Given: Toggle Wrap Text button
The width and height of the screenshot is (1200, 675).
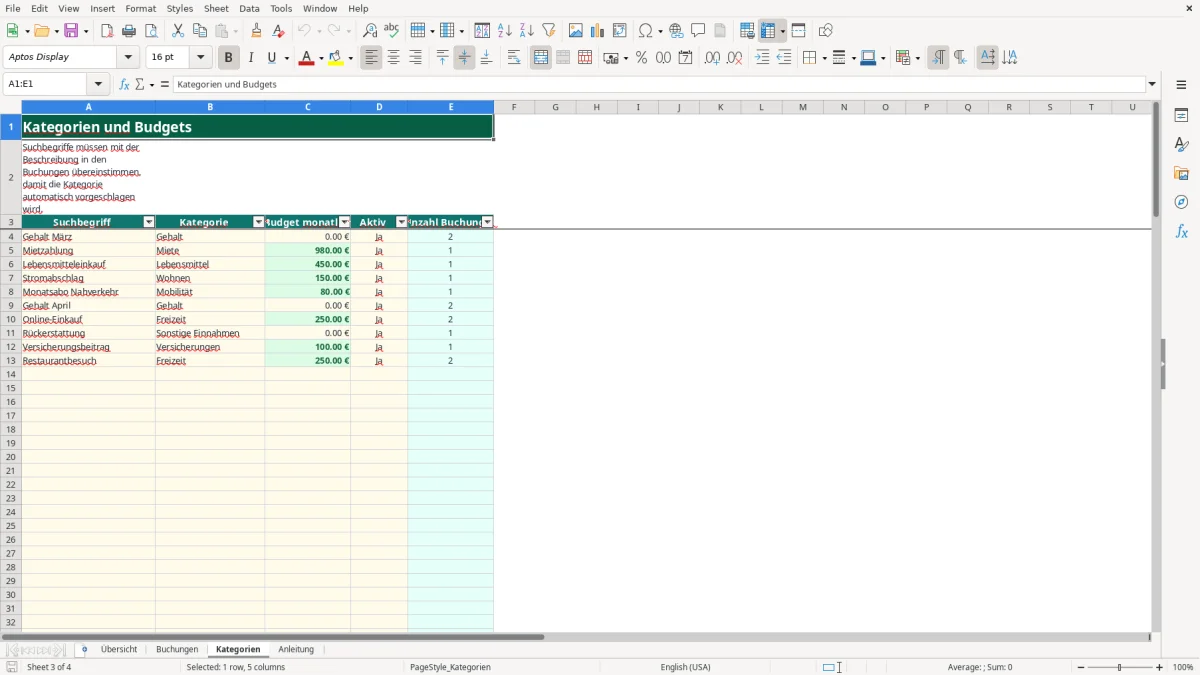Looking at the screenshot, I should pyautogui.click(x=514, y=58).
